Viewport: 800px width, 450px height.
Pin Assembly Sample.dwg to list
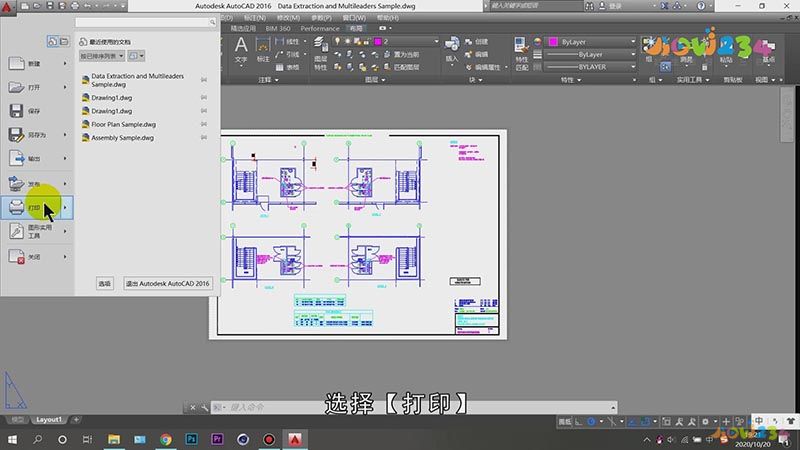[x=204, y=137]
